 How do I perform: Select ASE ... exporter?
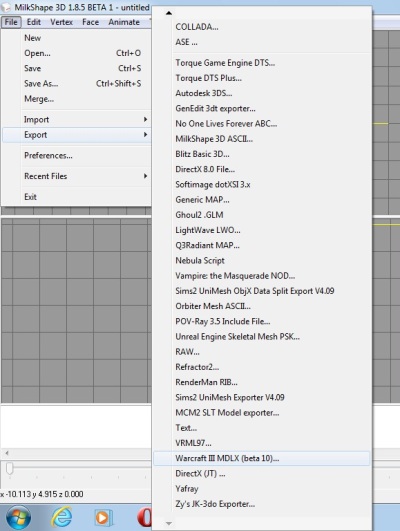pos(261,42)
